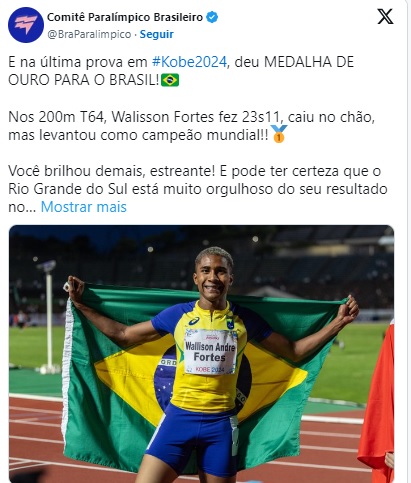Expand the tweet with Mostrar mais
Viewport: 411px width, 483px height.
(84, 207)
